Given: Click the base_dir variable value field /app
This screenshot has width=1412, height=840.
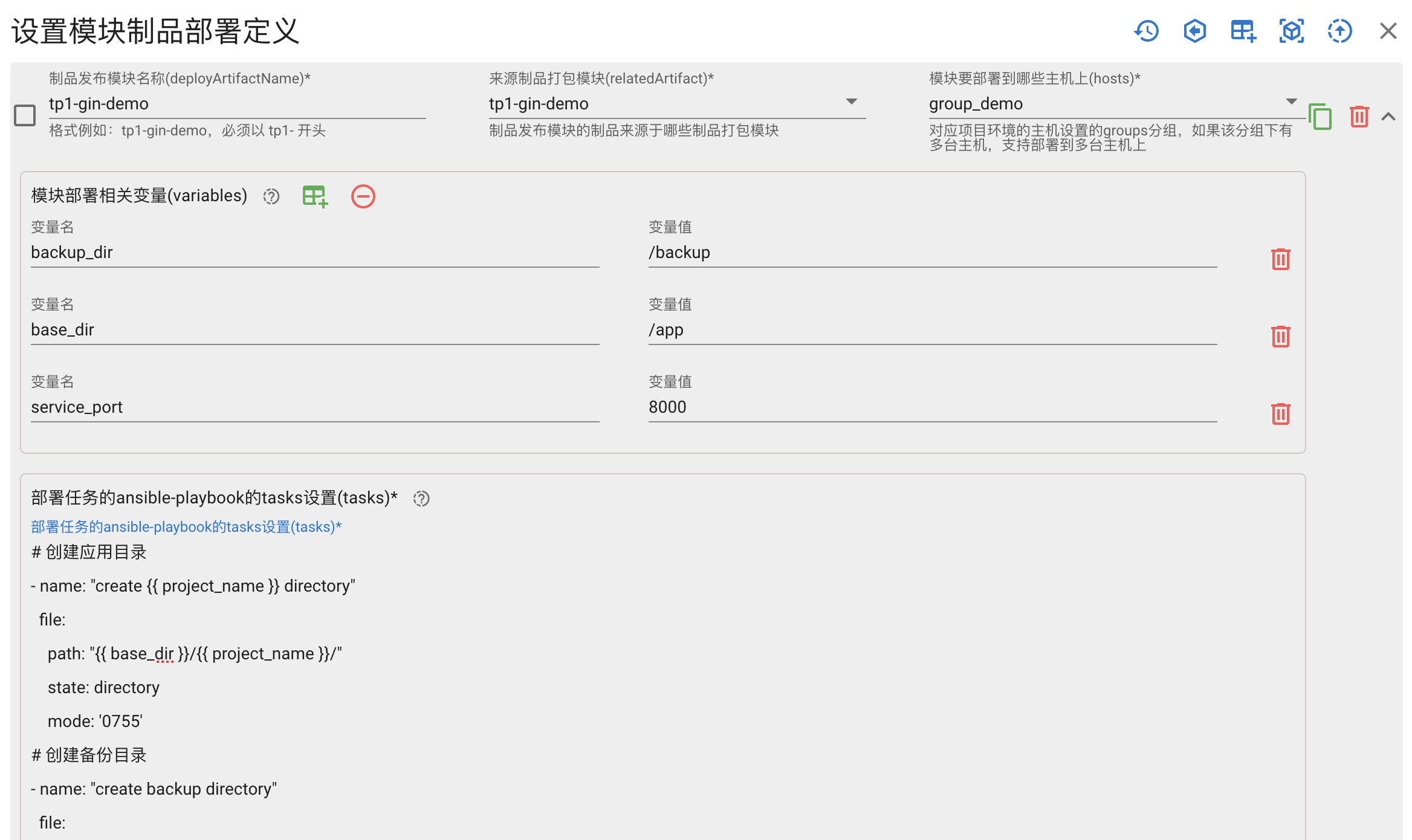Looking at the screenshot, I should click(846, 330).
